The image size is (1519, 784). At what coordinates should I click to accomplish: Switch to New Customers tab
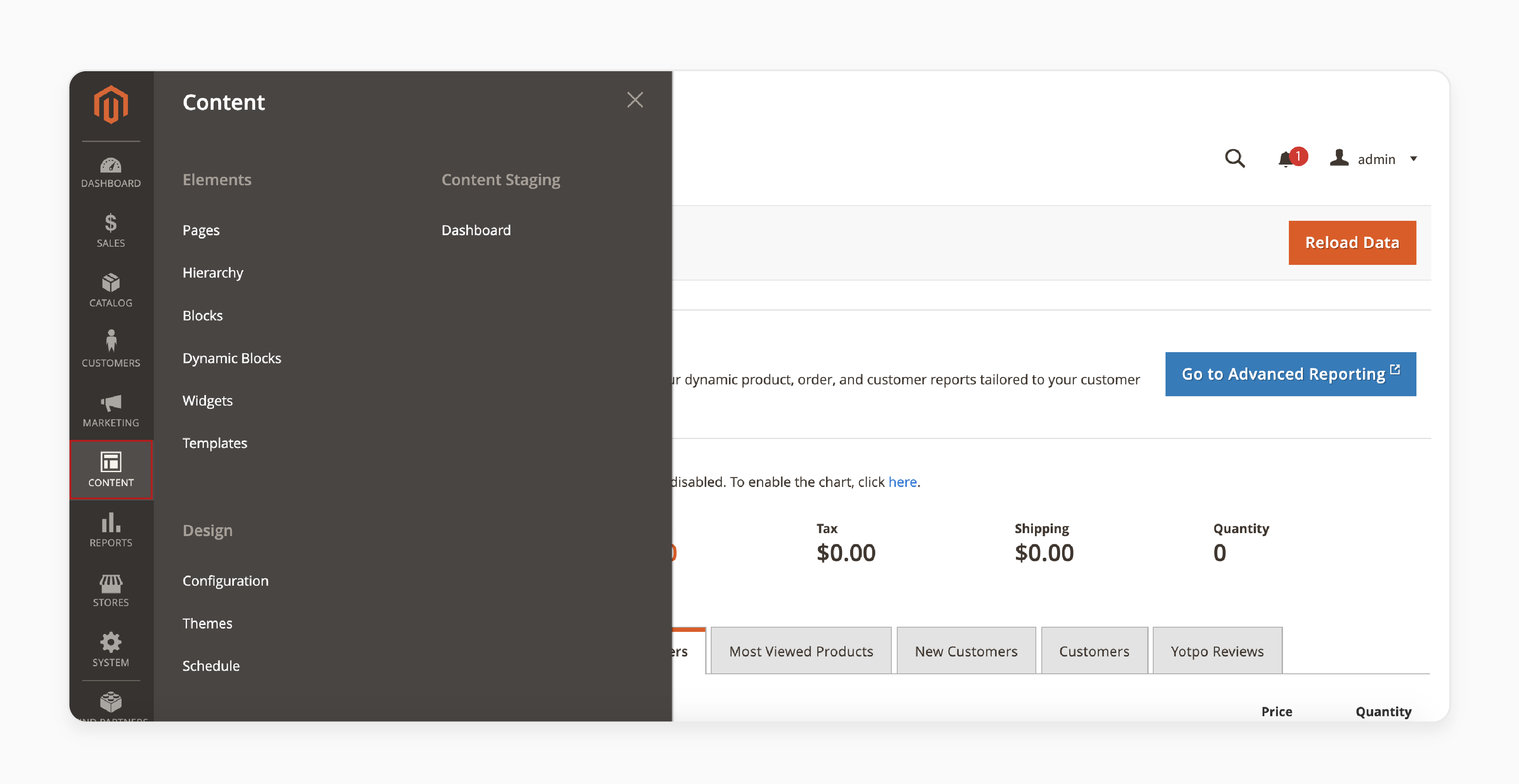click(966, 651)
